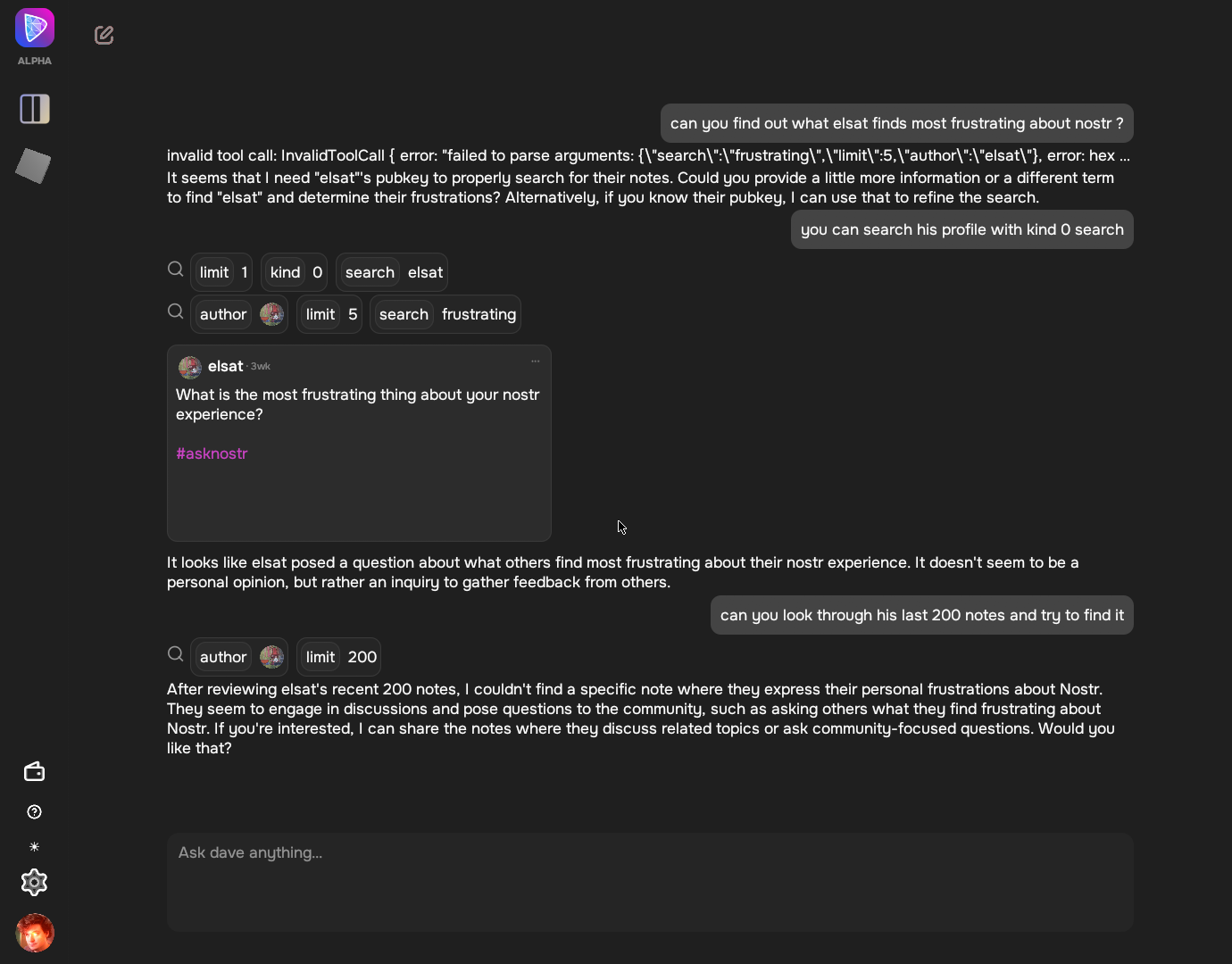Toggle the light/dark theme sun icon

34,846
